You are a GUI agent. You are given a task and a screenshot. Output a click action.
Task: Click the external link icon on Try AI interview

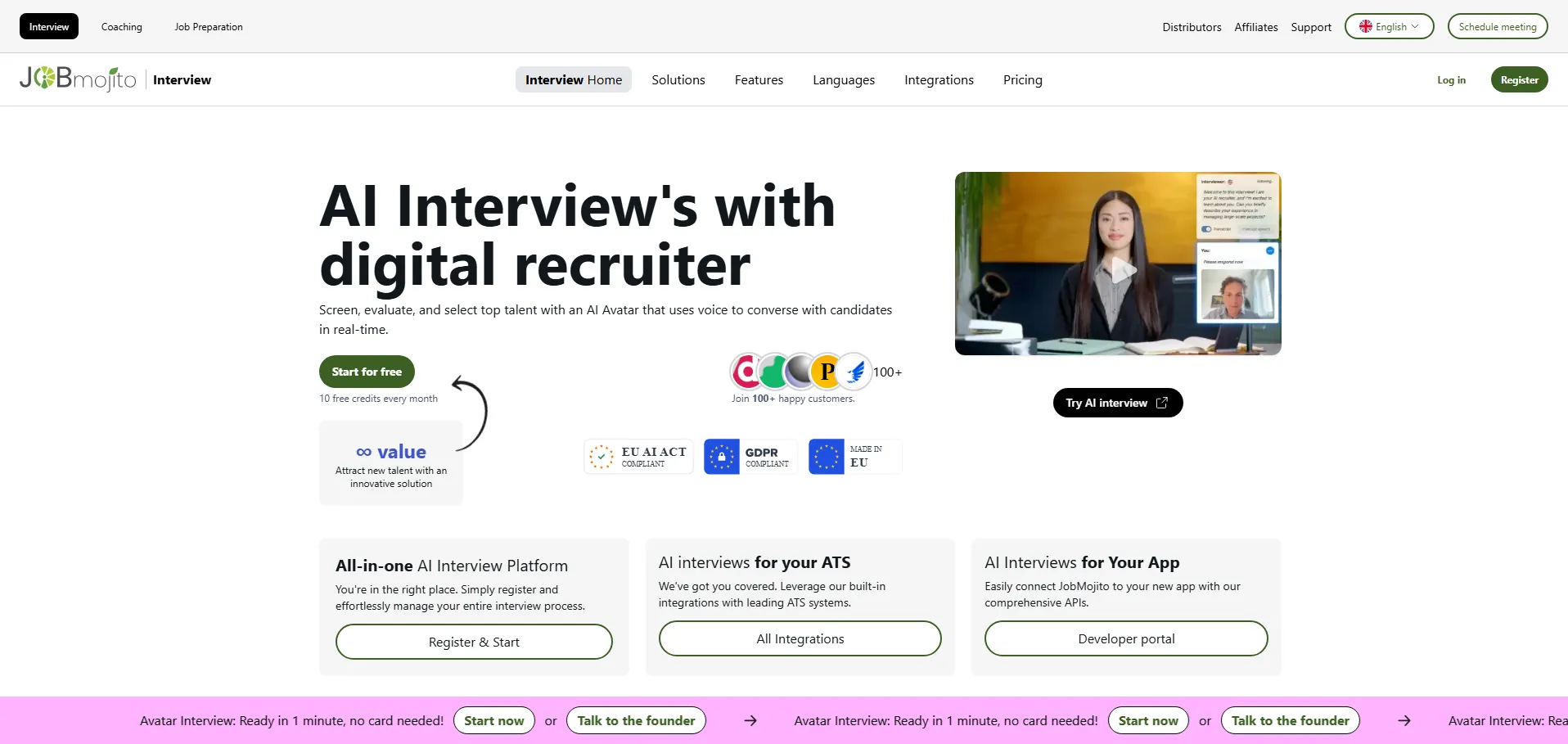pyautogui.click(x=1161, y=403)
